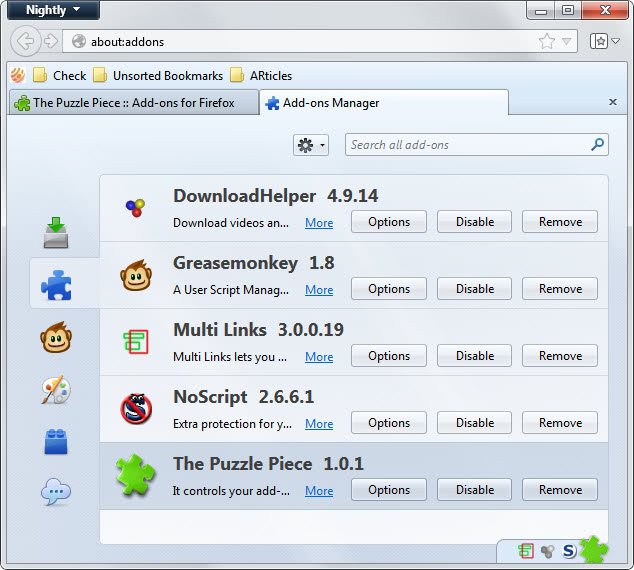The width and height of the screenshot is (634, 570).
Task: Open The Puzzle Piece Options
Action: [389, 490]
